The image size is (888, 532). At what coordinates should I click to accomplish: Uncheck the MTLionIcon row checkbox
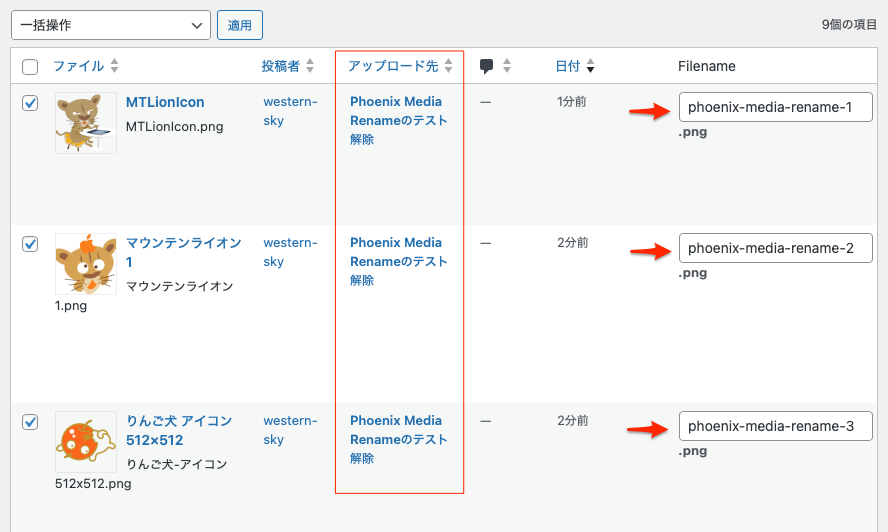coord(30,102)
